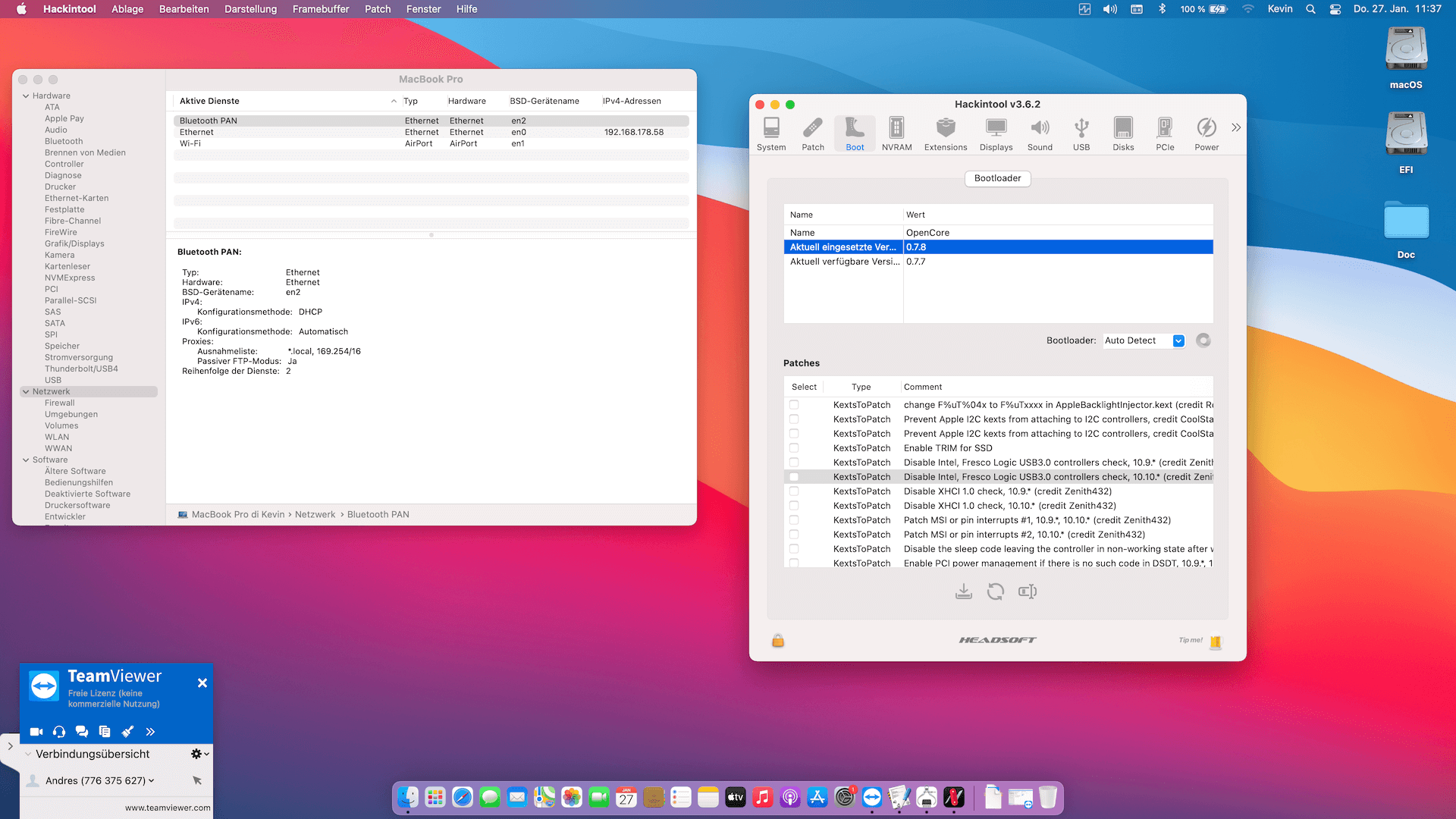Check the first AppleBacklightInjector patch

point(794,405)
